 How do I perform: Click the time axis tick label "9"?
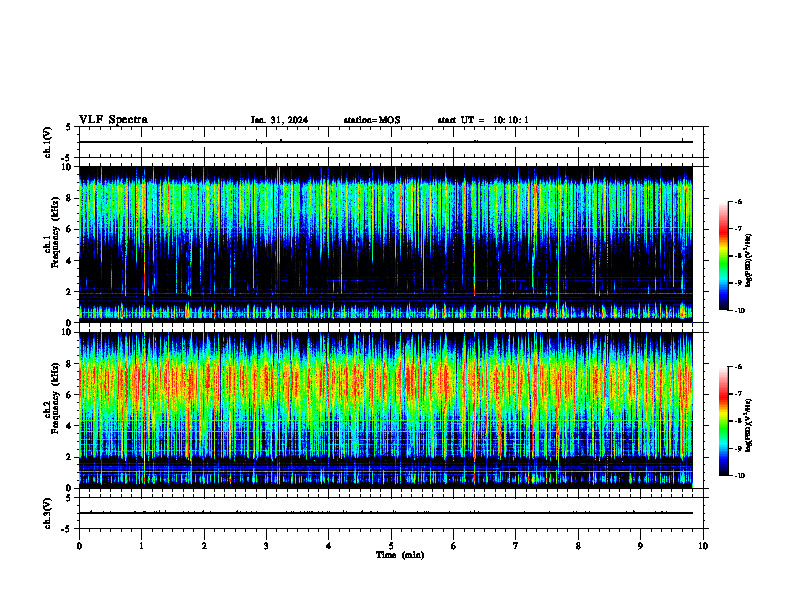pos(640,546)
